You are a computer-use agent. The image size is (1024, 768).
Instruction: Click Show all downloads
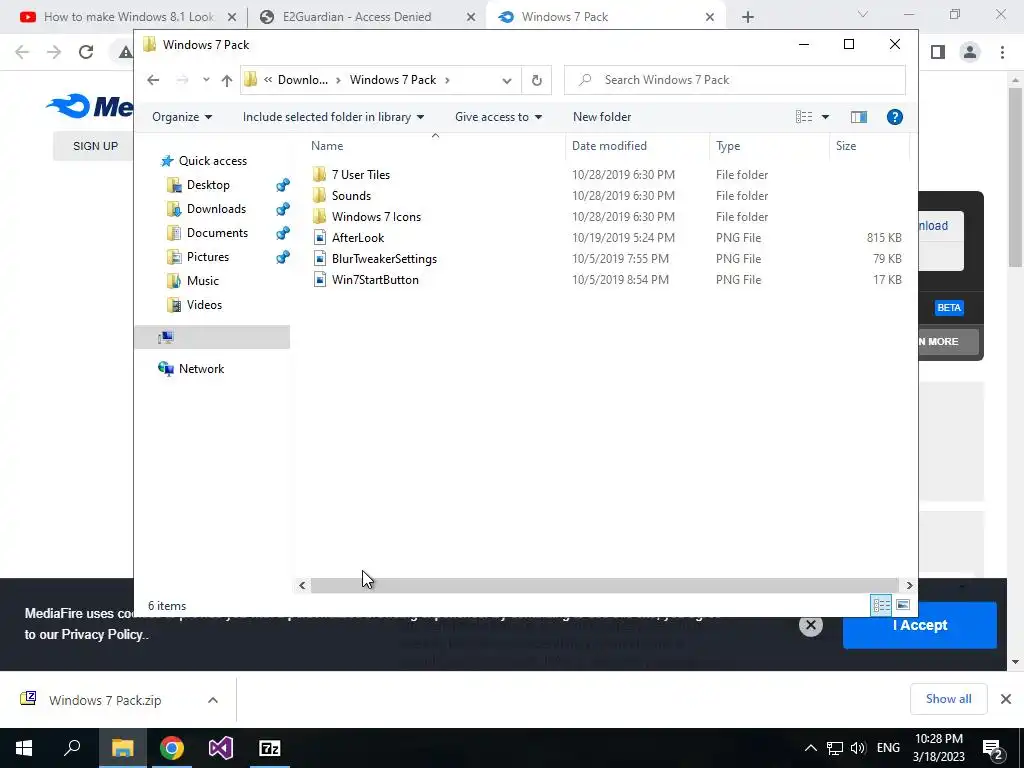point(948,699)
